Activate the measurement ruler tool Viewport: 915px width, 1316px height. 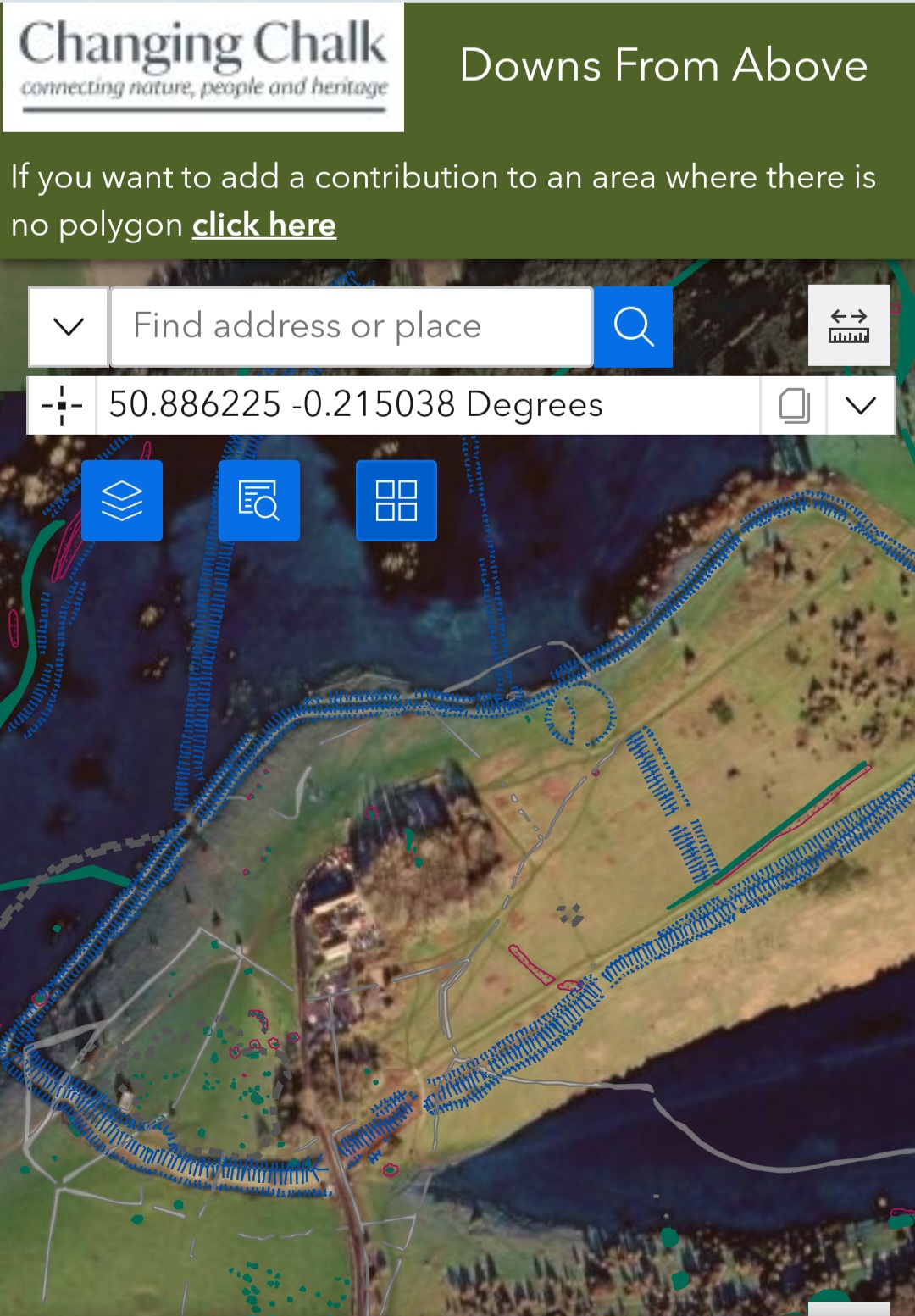point(849,325)
